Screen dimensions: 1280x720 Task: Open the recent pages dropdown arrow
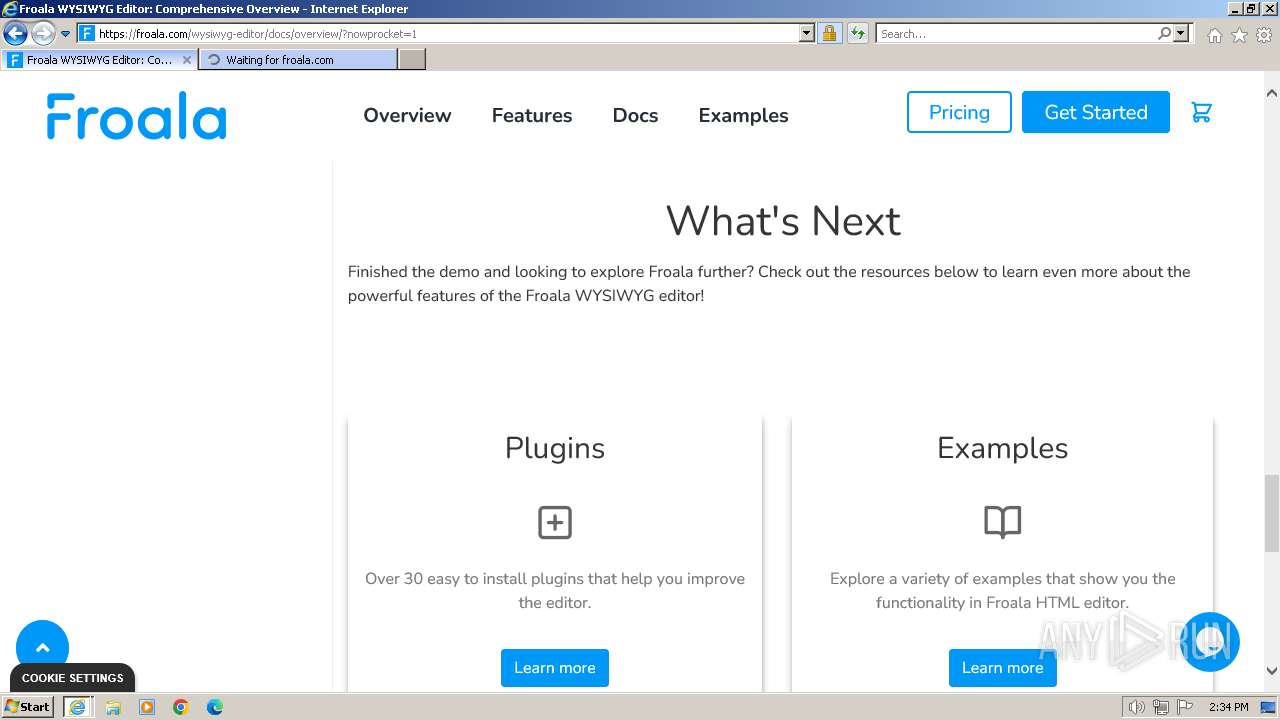click(66, 33)
